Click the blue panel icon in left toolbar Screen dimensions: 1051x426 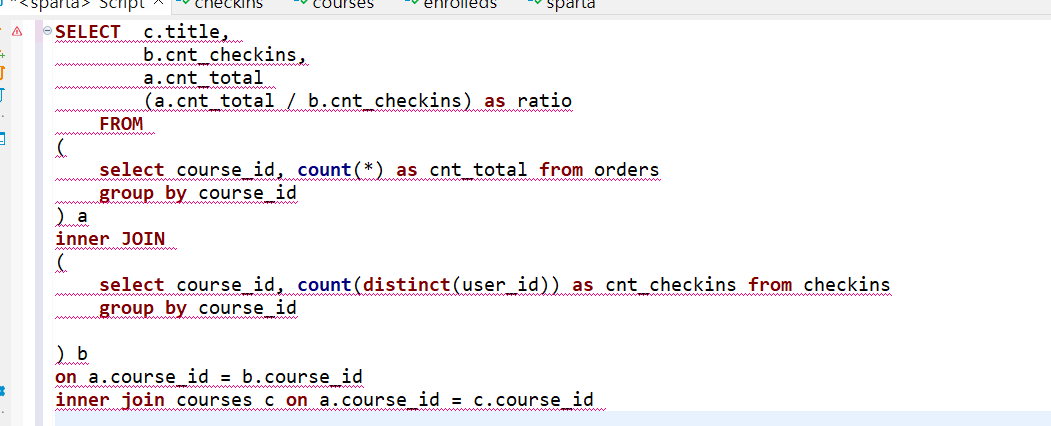pyautogui.click(x=3, y=139)
